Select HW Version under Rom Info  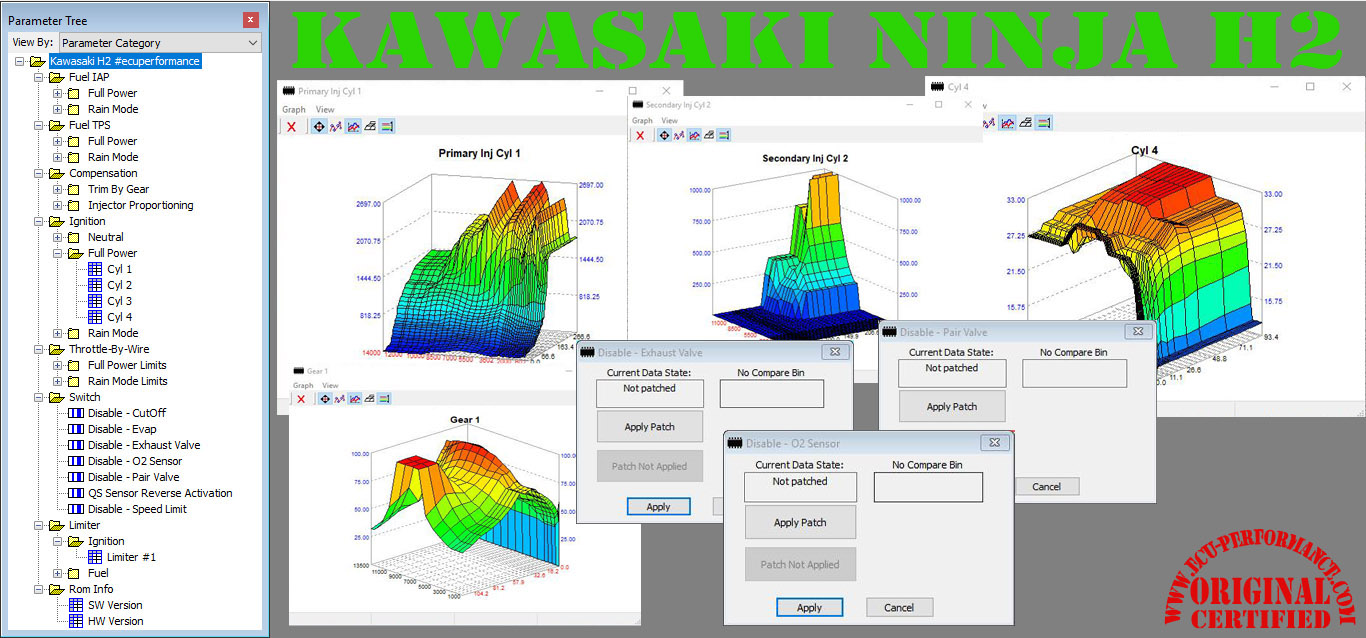click(115, 621)
